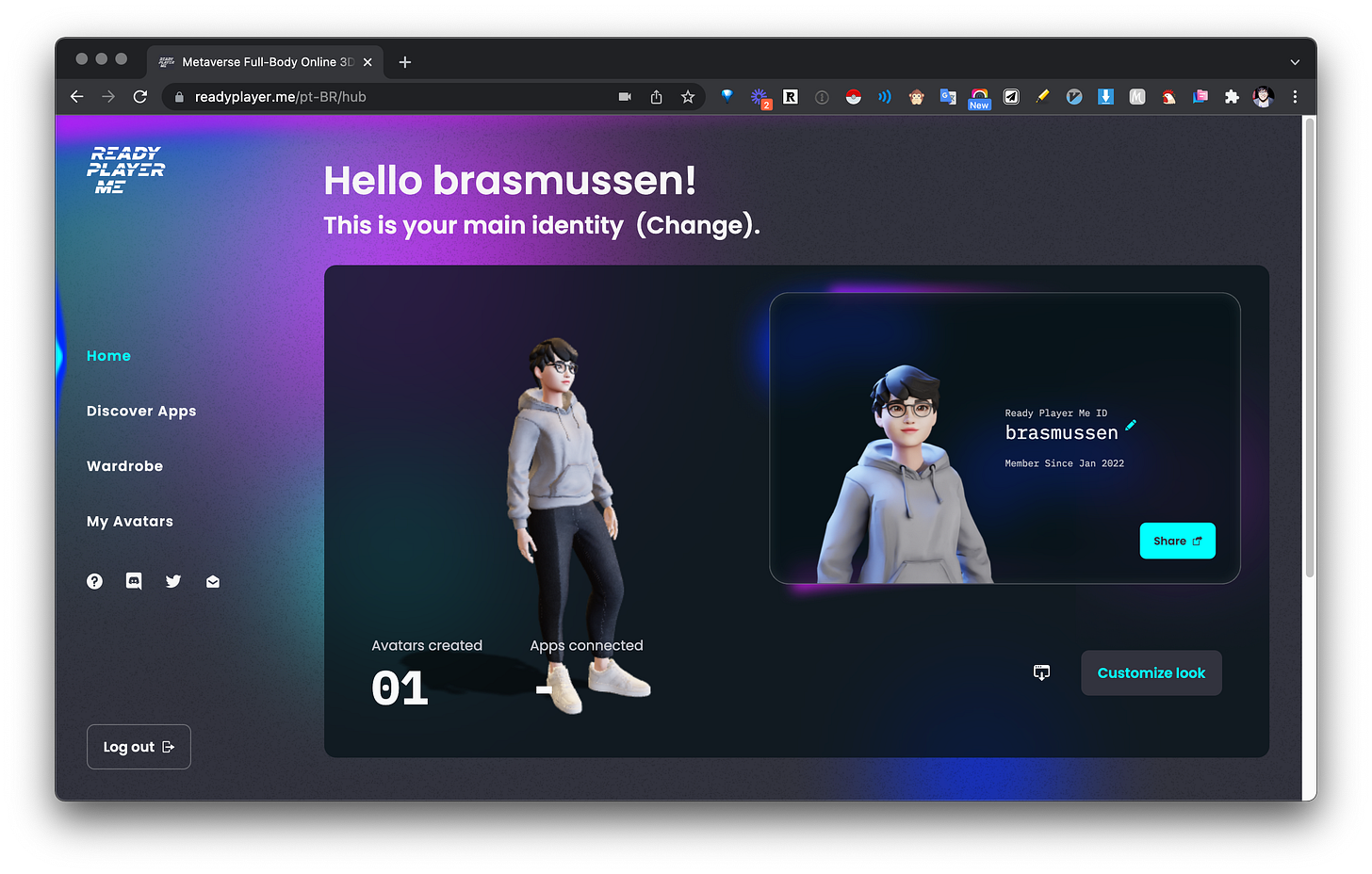The height and width of the screenshot is (874, 1372).
Task: Open the yellow highlighter extension
Action: (x=1042, y=97)
